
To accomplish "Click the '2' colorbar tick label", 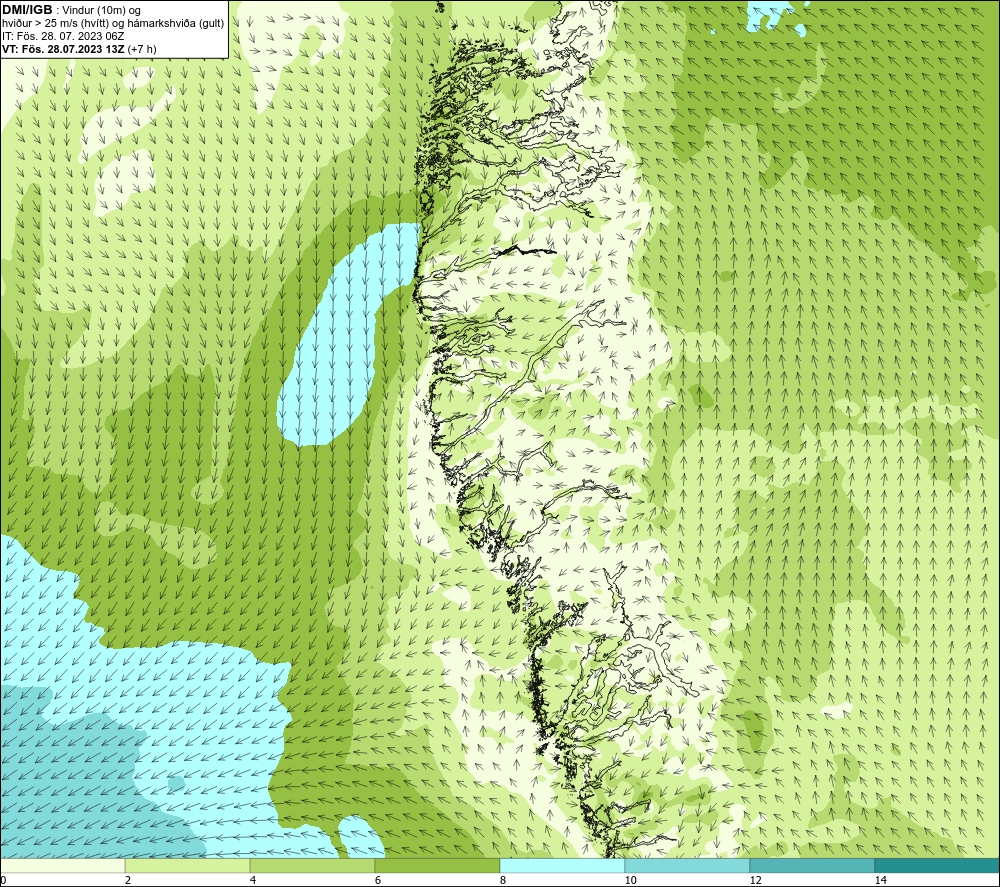I will (128, 880).
